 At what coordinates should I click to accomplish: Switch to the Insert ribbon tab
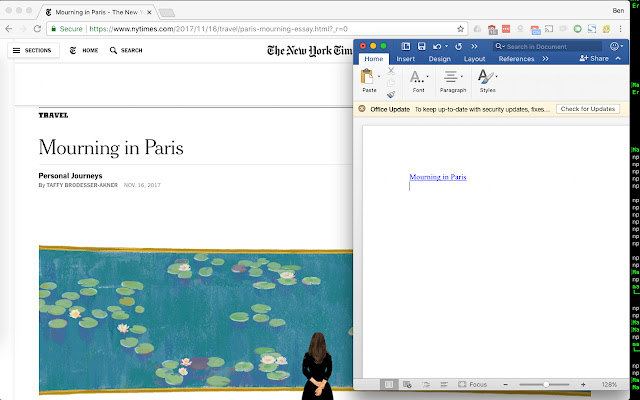pos(405,59)
